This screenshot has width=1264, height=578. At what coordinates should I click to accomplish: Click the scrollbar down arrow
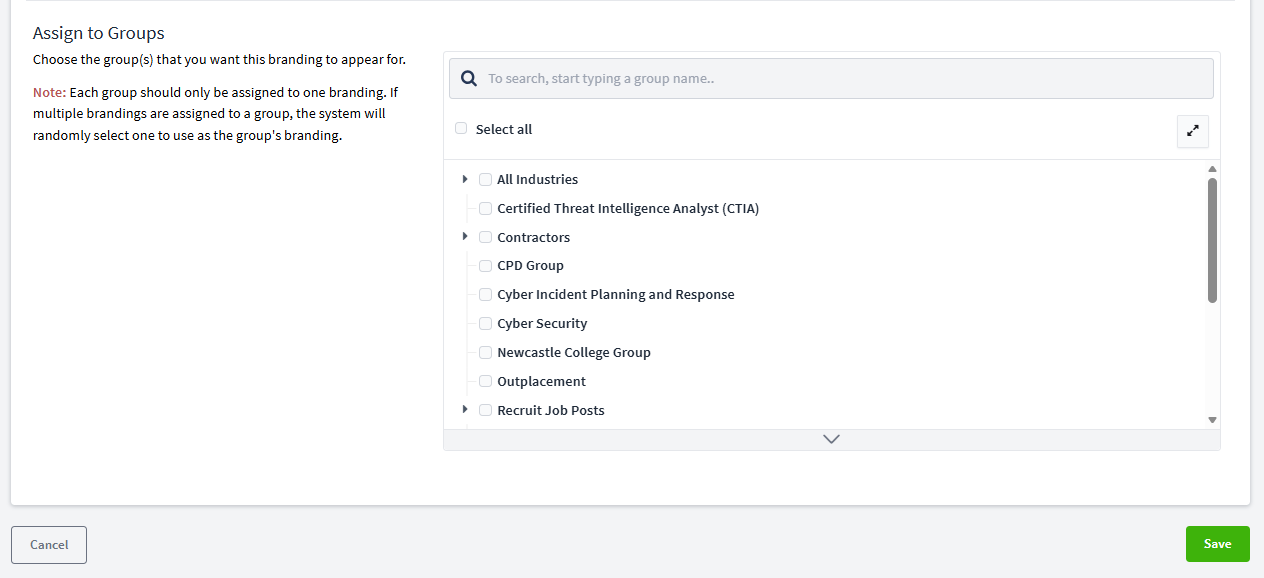1212,420
